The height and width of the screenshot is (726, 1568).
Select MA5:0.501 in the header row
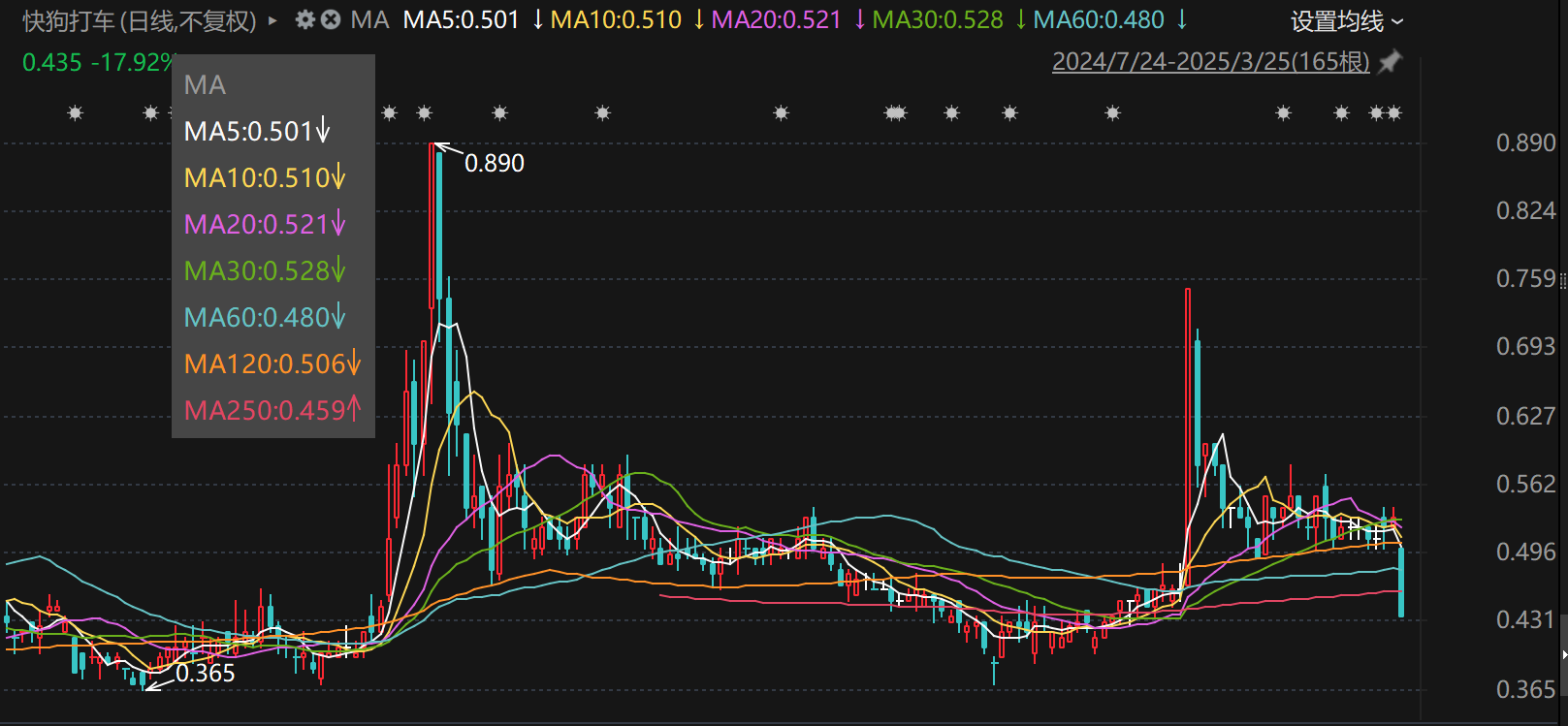tap(462, 20)
